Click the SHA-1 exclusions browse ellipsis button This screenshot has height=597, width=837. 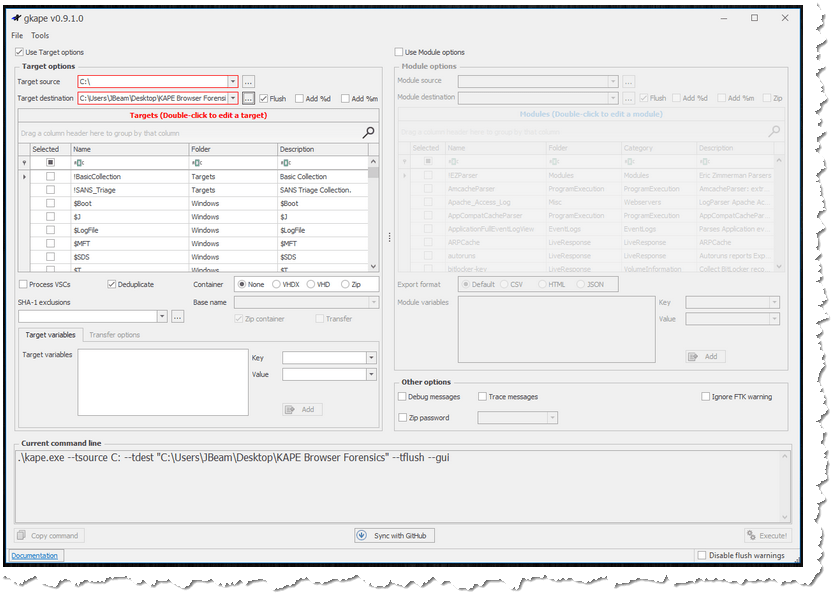[178, 317]
